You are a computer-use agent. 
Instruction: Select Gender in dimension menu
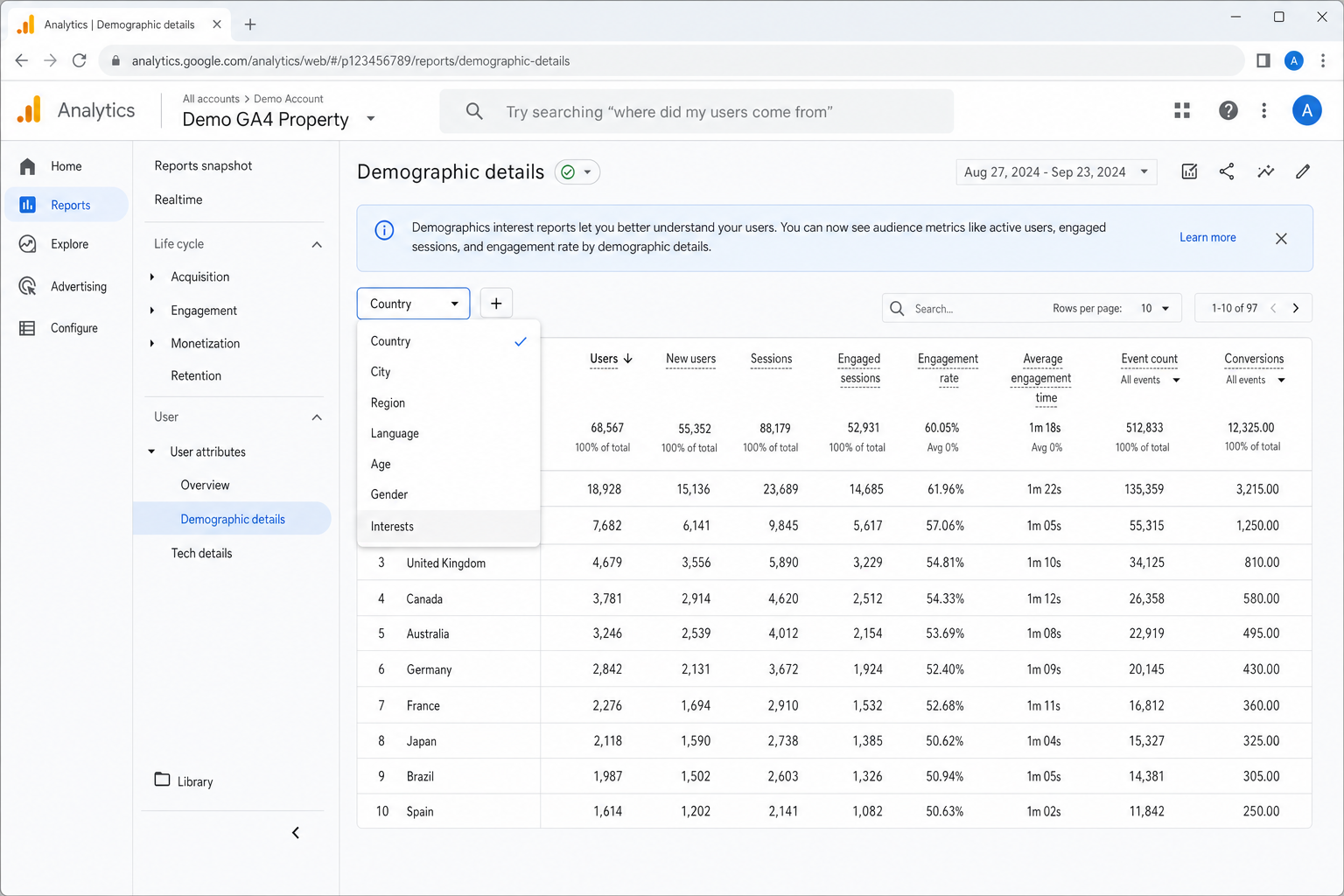449,494
